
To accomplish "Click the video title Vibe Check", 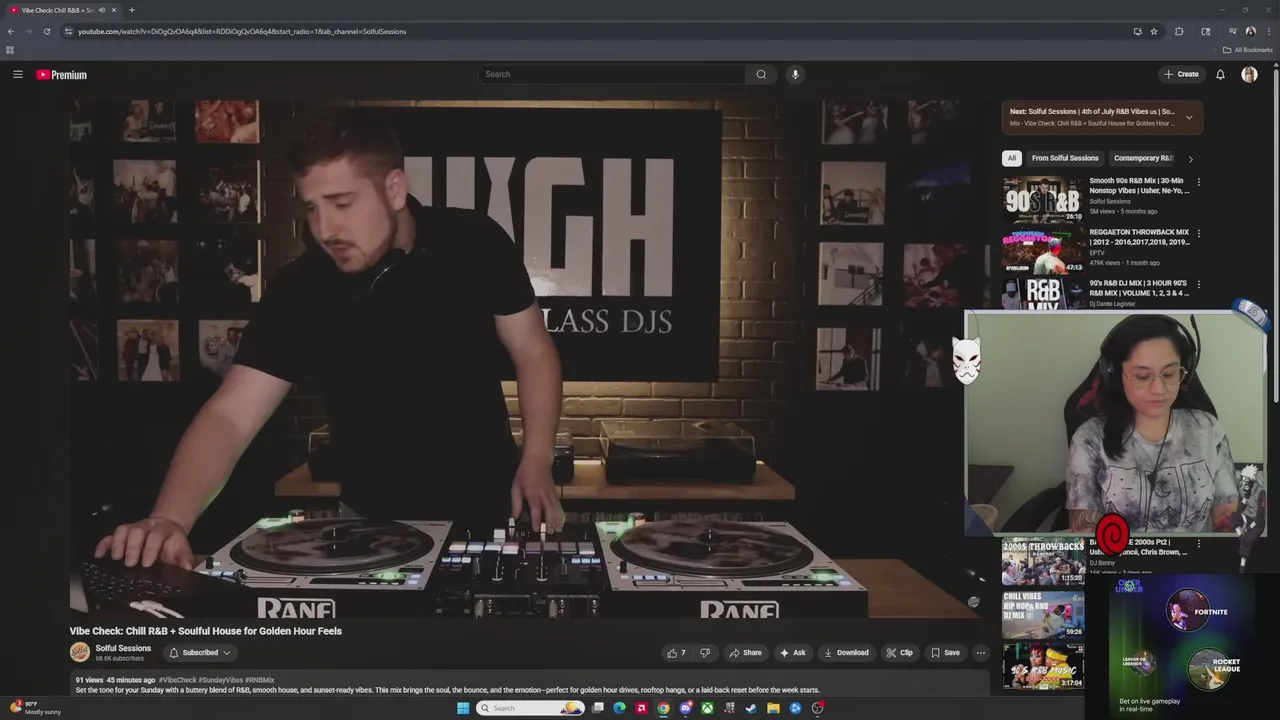I will coord(206,631).
